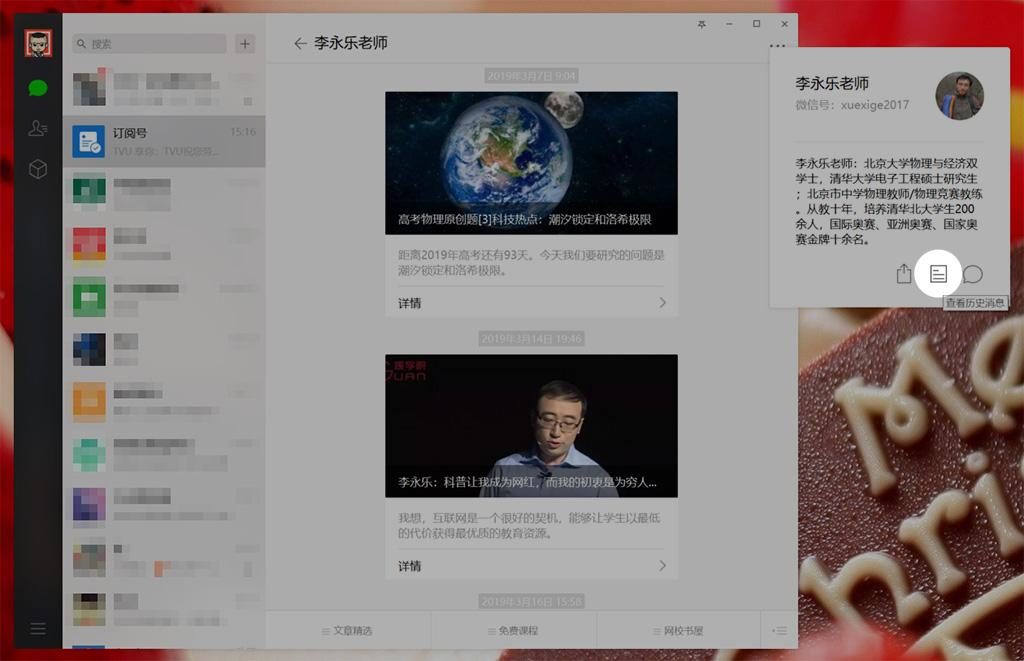Screen dimensions: 1024x661
Task: Click the 查看历史消息 history icon
Action: click(938, 274)
